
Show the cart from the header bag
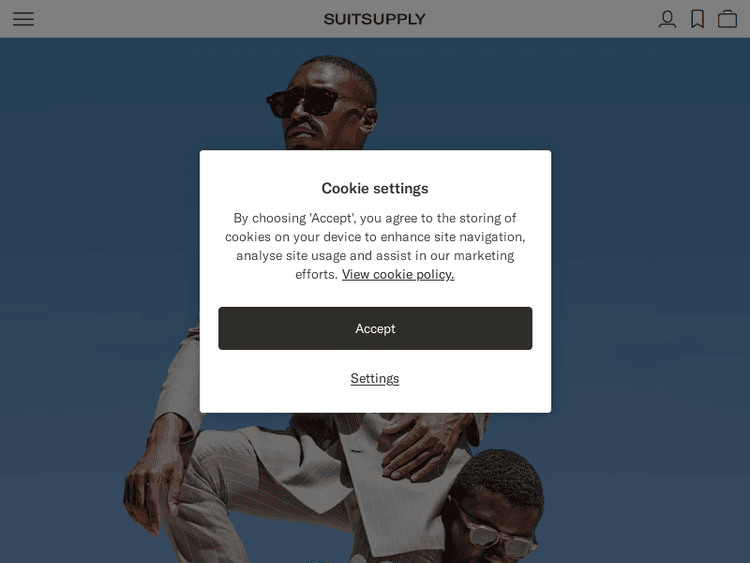click(727, 19)
